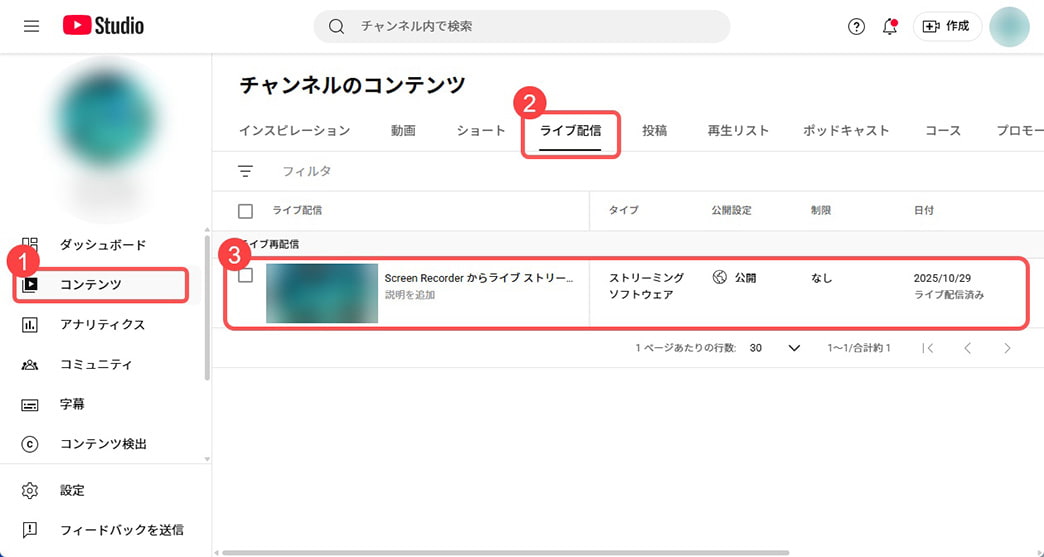Click the 2025/10/29 date cell
Screen dimensions: 1044x557
point(943,278)
